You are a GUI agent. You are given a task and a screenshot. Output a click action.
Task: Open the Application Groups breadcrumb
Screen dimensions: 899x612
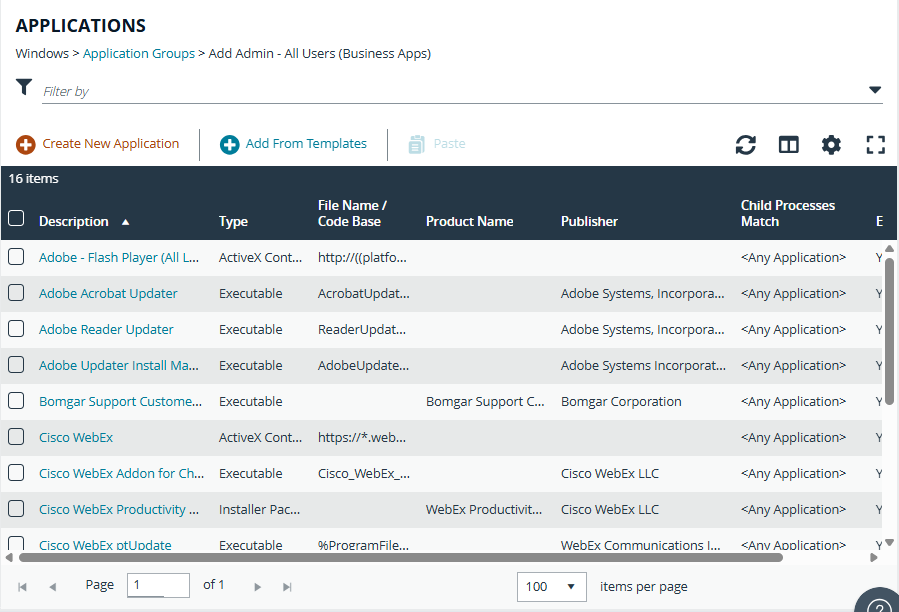(138, 53)
